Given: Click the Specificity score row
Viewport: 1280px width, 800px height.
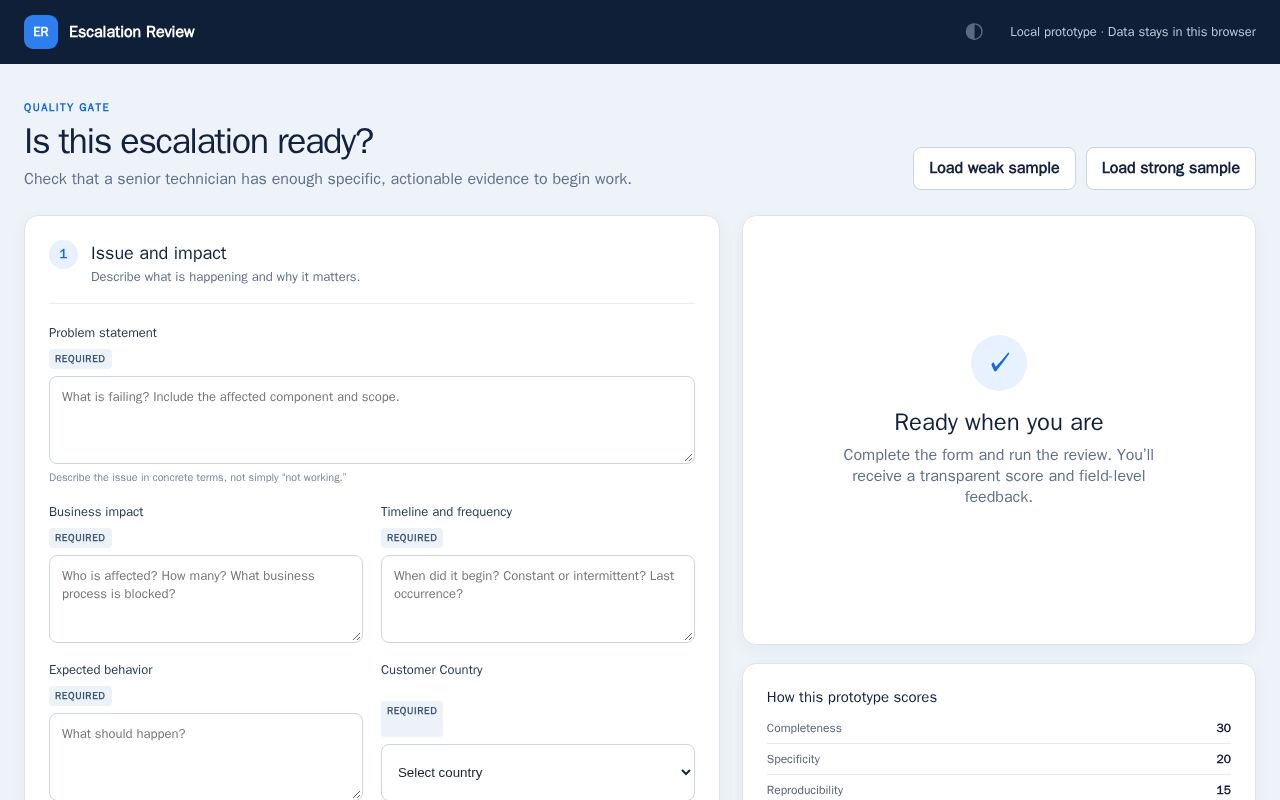Looking at the screenshot, I should coord(999,759).
